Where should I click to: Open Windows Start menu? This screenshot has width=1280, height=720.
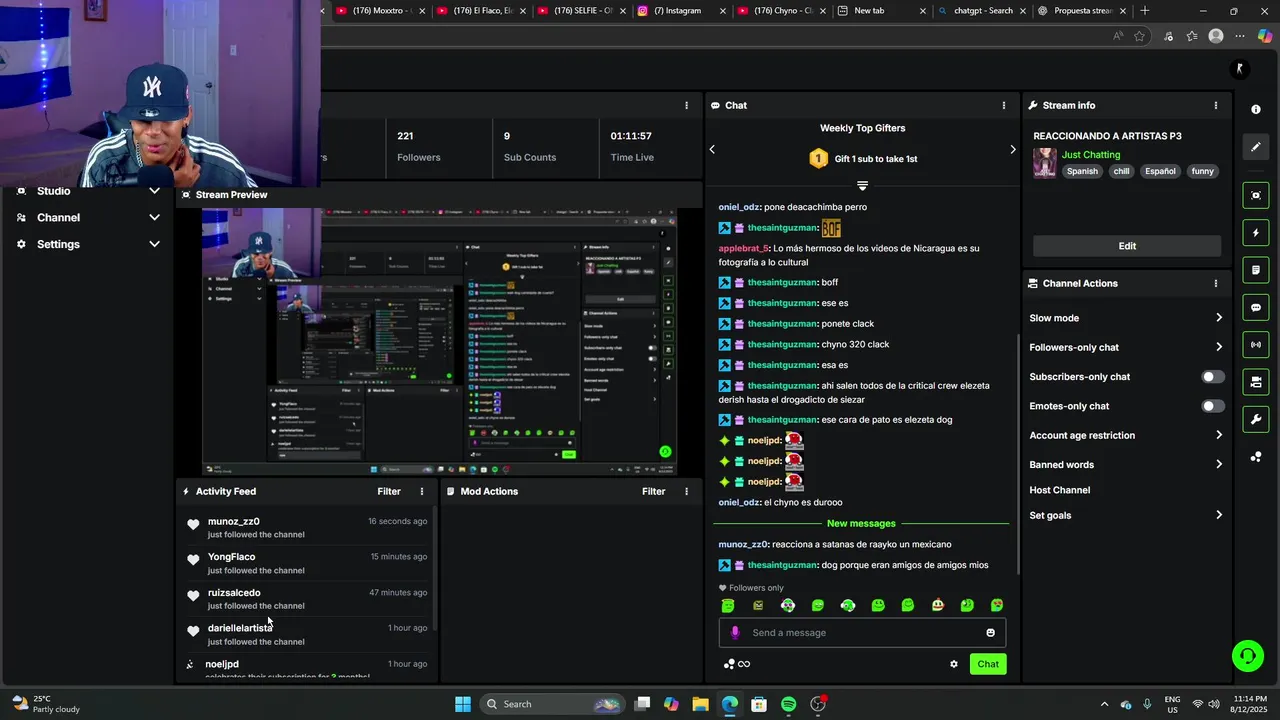[463, 704]
